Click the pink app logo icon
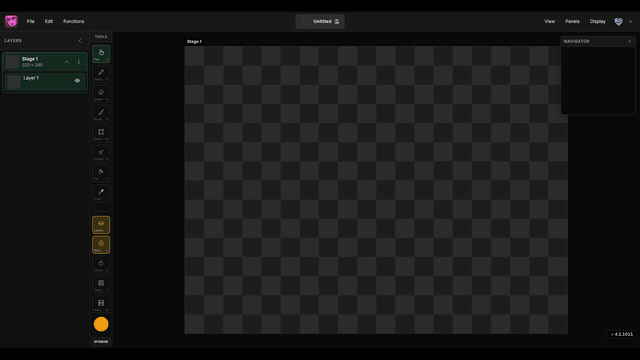This screenshot has height=360, width=640. tap(11, 21)
